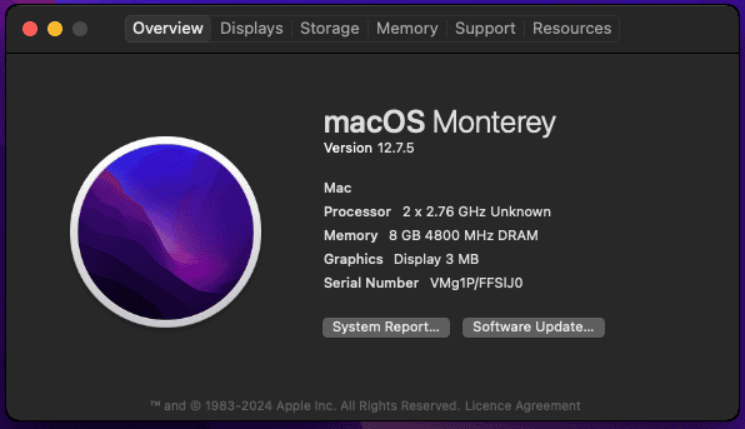Open the Resources tab

coord(572,29)
